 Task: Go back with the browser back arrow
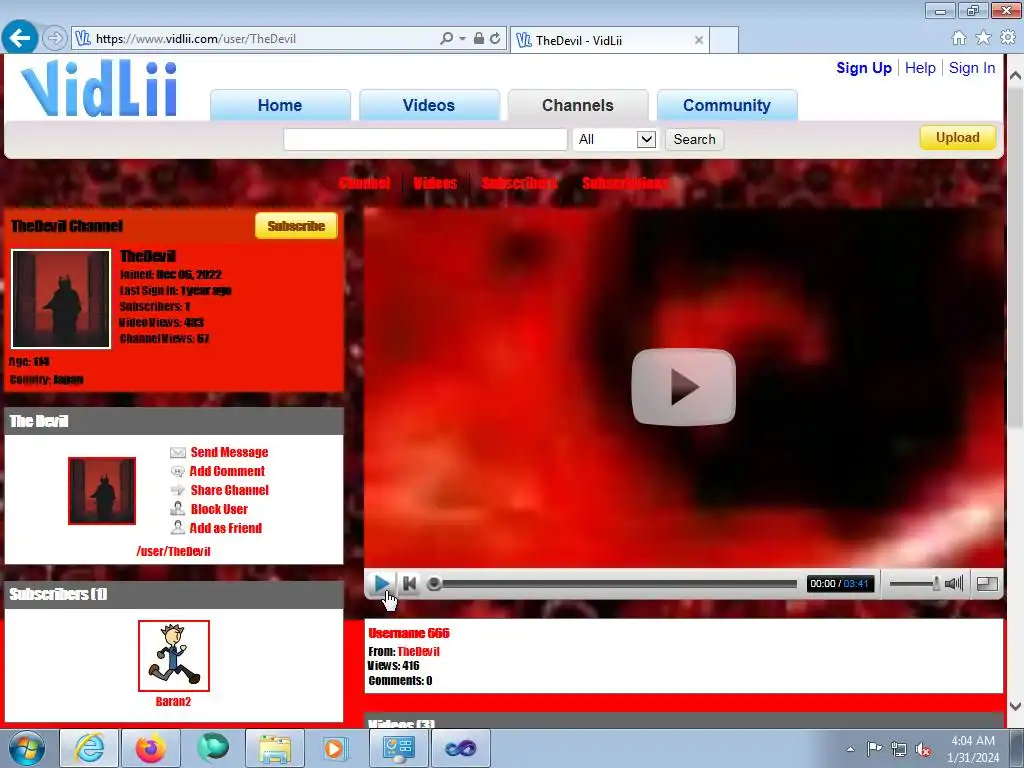click(20, 38)
